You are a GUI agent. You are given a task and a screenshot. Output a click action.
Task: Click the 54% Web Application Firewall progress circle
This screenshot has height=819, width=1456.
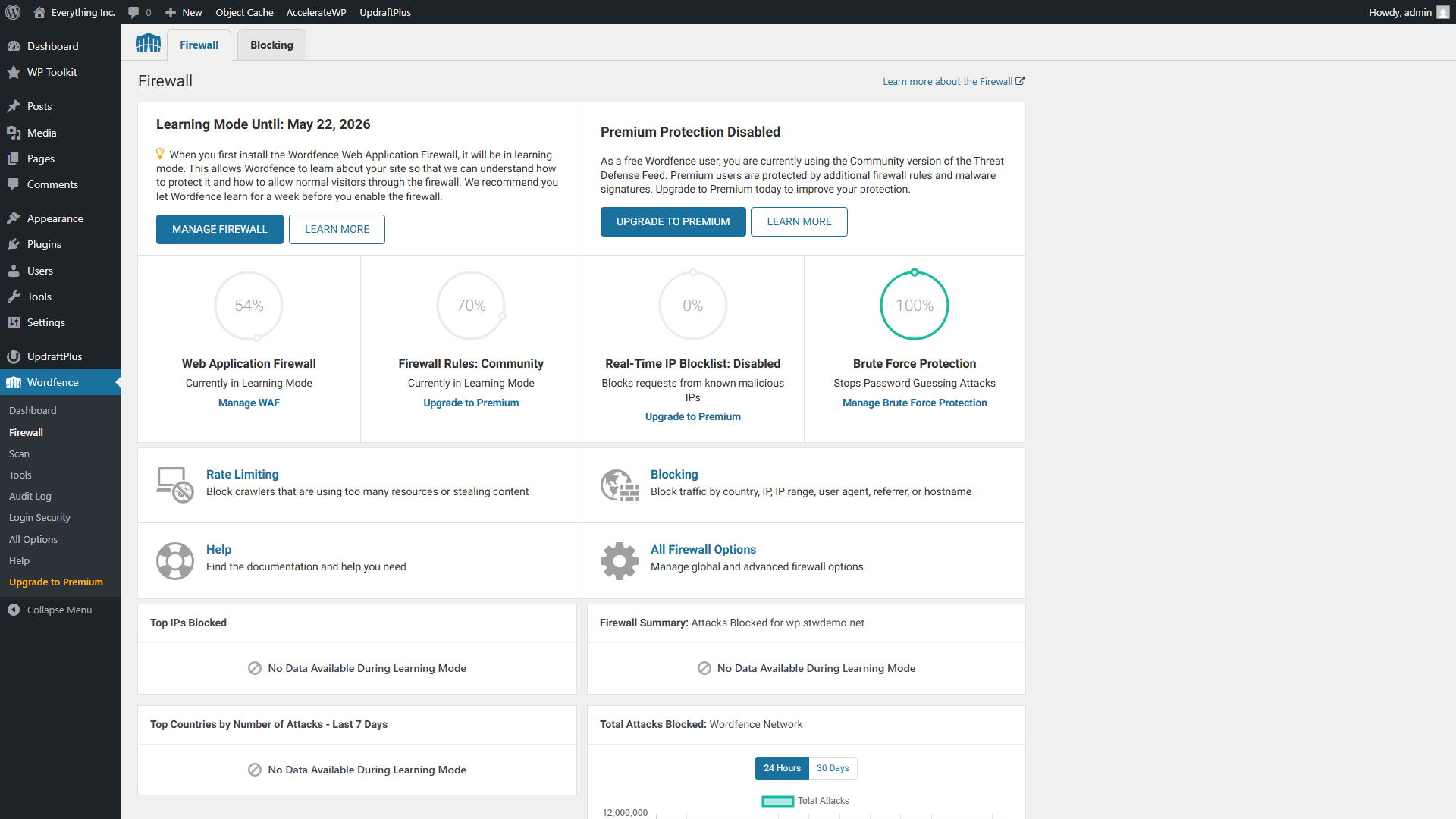tap(249, 306)
